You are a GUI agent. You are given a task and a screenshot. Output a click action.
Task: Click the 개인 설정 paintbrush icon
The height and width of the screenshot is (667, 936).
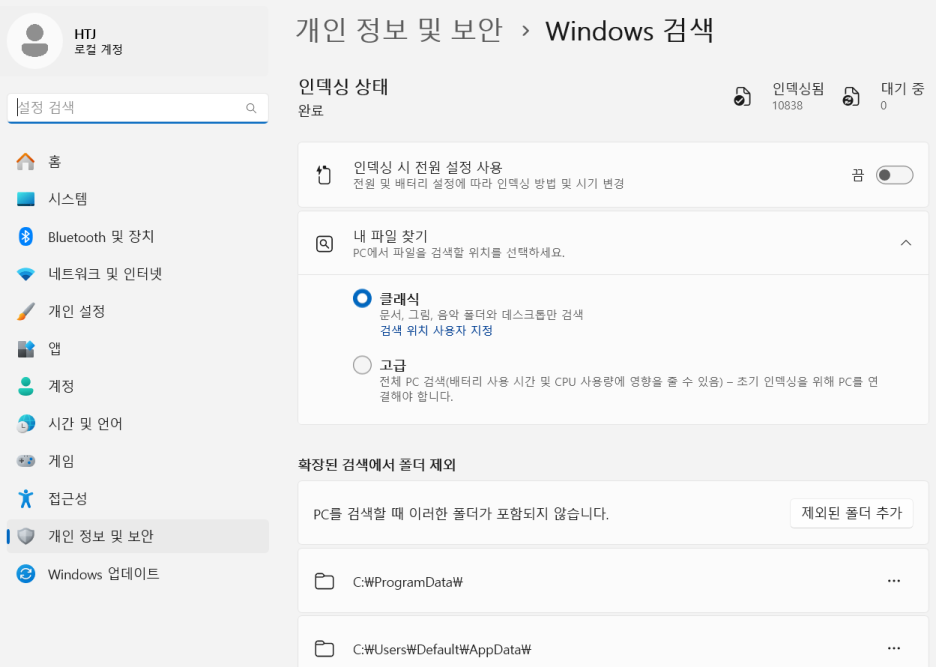click(26, 311)
